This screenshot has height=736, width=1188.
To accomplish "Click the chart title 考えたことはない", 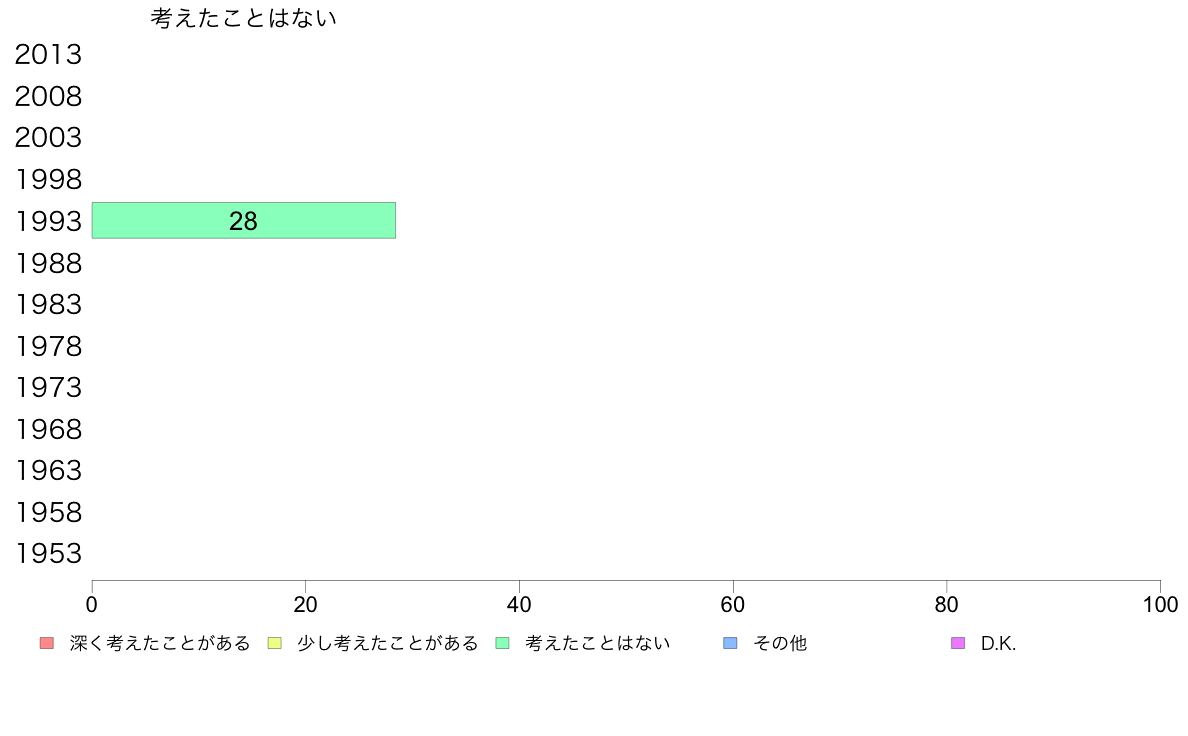I will pos(243,17).
